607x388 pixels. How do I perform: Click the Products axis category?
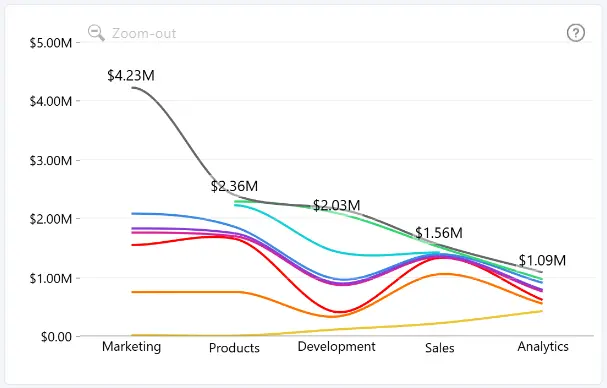pyautogui.click(x=234, y=348)
